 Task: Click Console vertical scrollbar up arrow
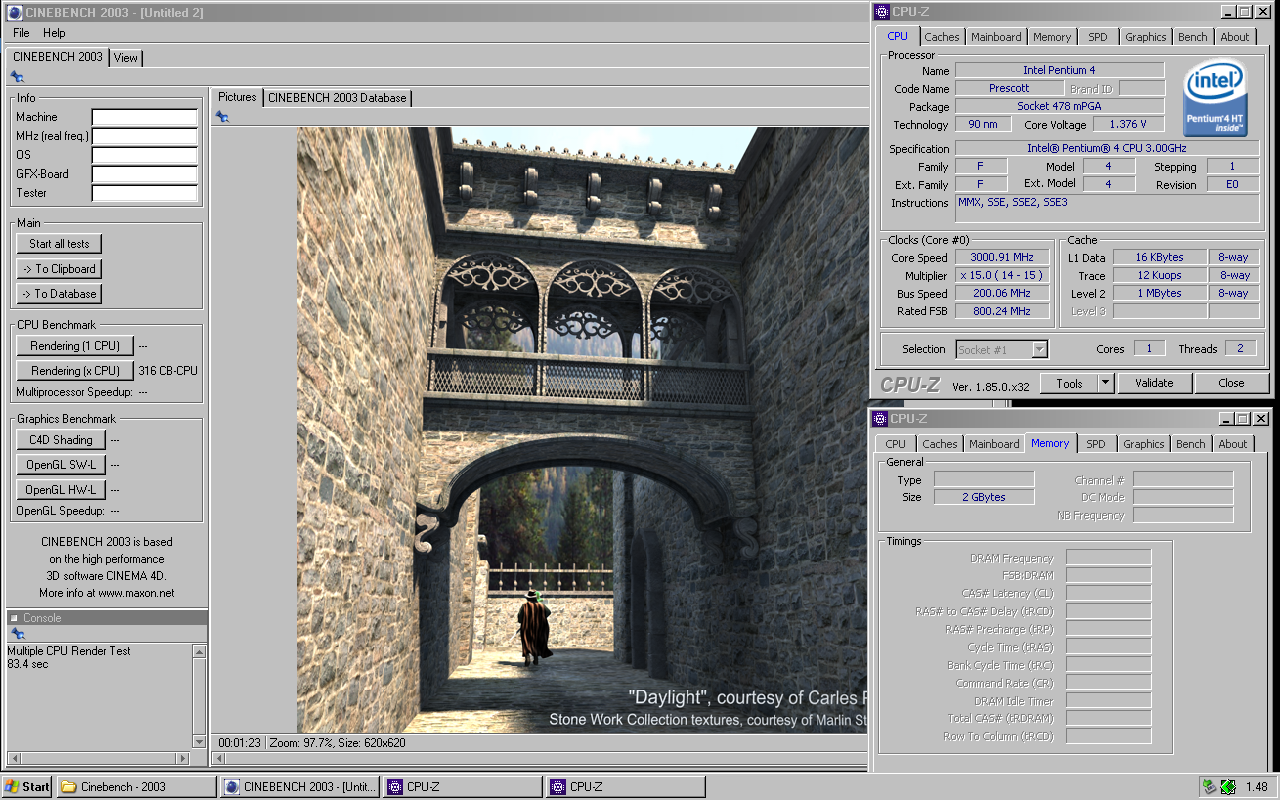tap(199, 652)
